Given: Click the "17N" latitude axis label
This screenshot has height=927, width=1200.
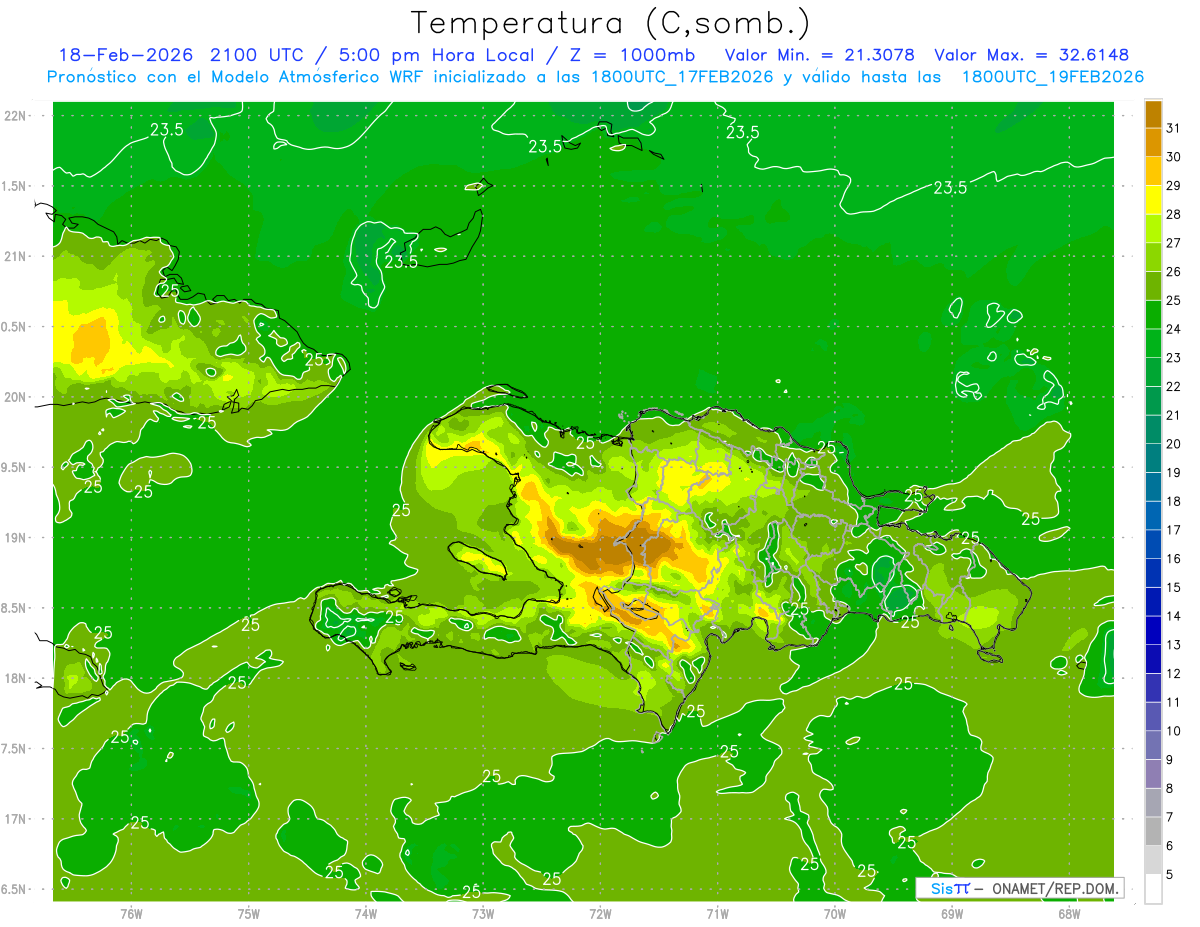Looking at the screenshot, I should coord(16,820).
